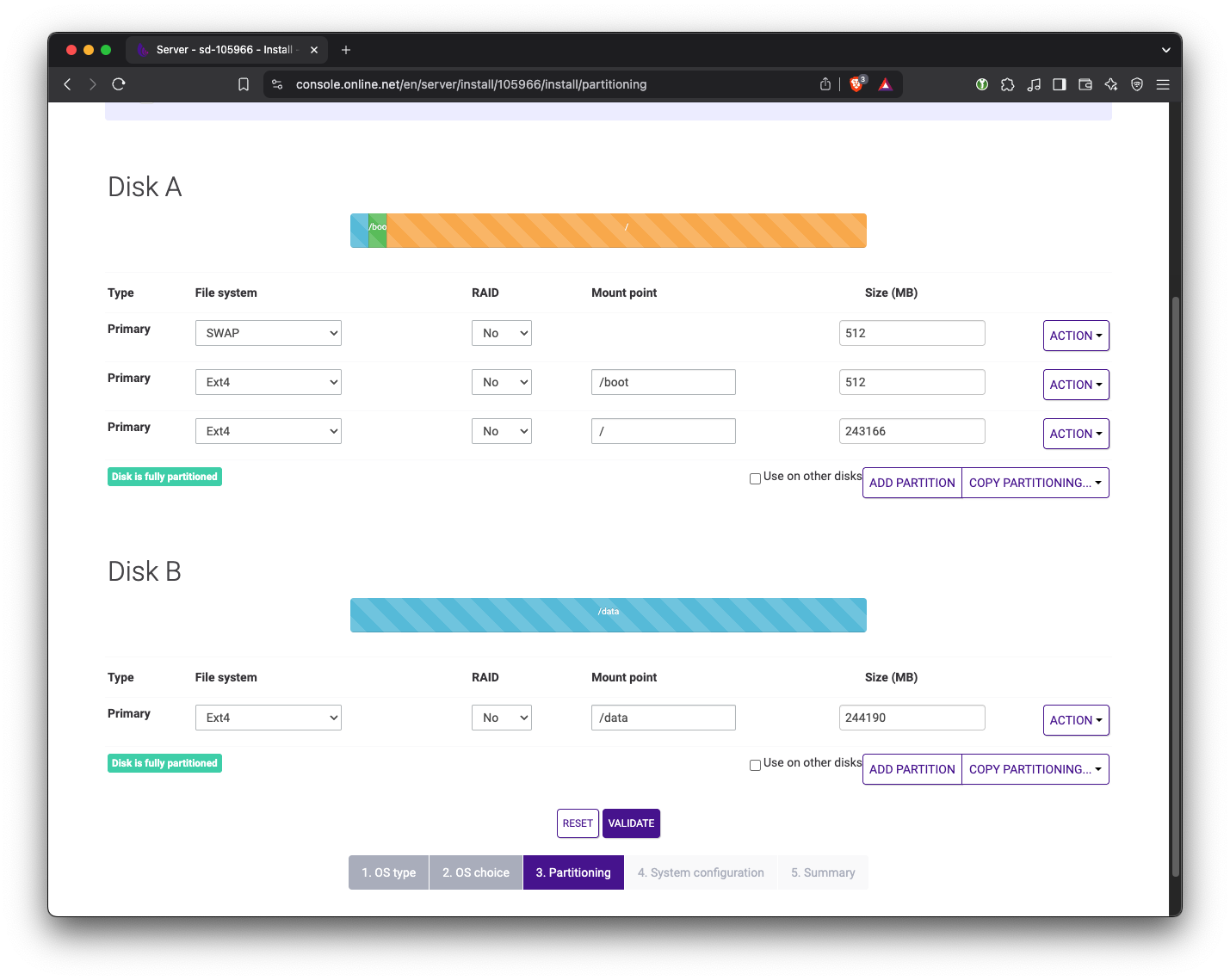1230x980 pixels.
Task: Reload the page using the refresh icon
Action: click(119, 84)
